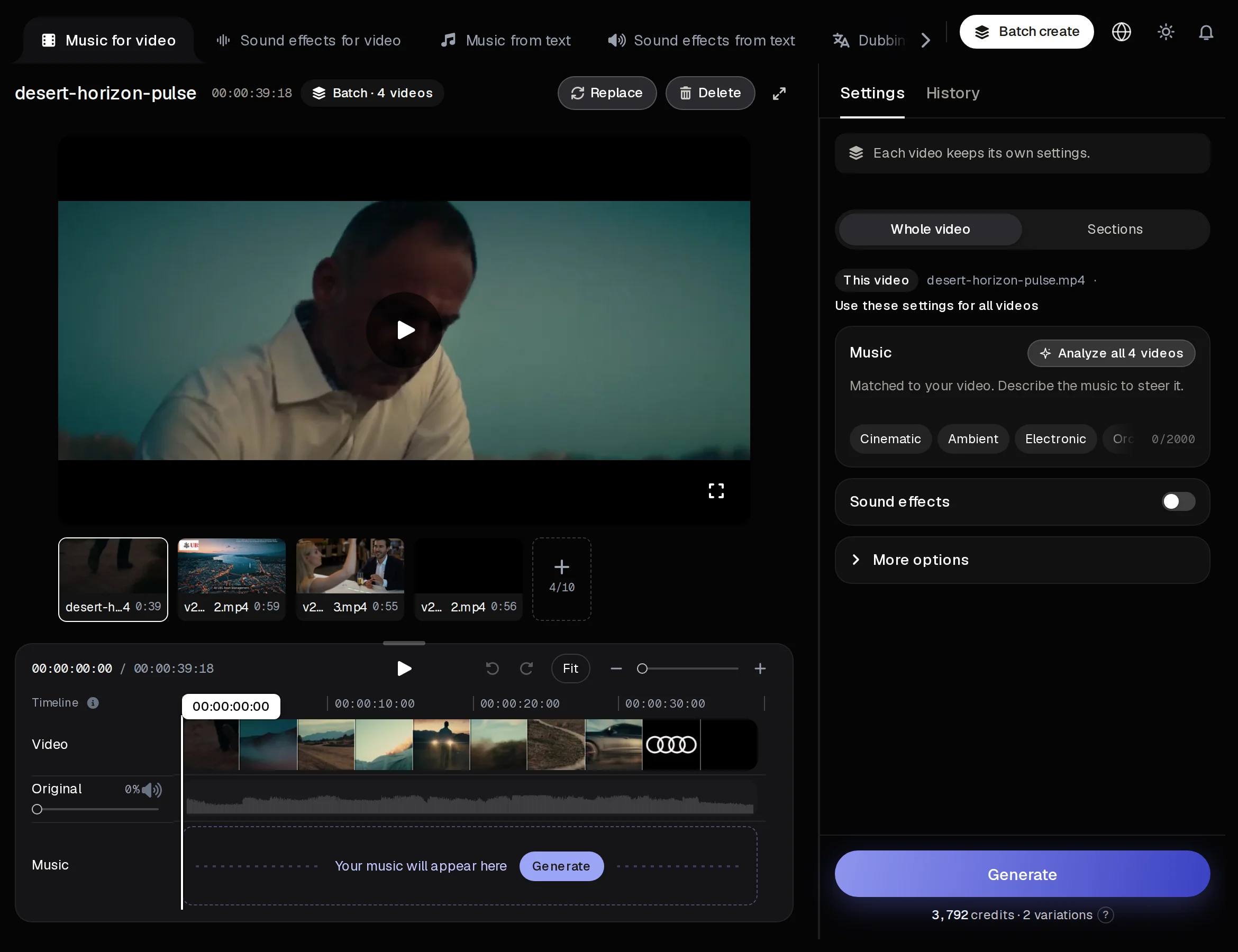Screen dimensions: 1238x952
Task: Open Dubbing tab
Action: [869, 40]
